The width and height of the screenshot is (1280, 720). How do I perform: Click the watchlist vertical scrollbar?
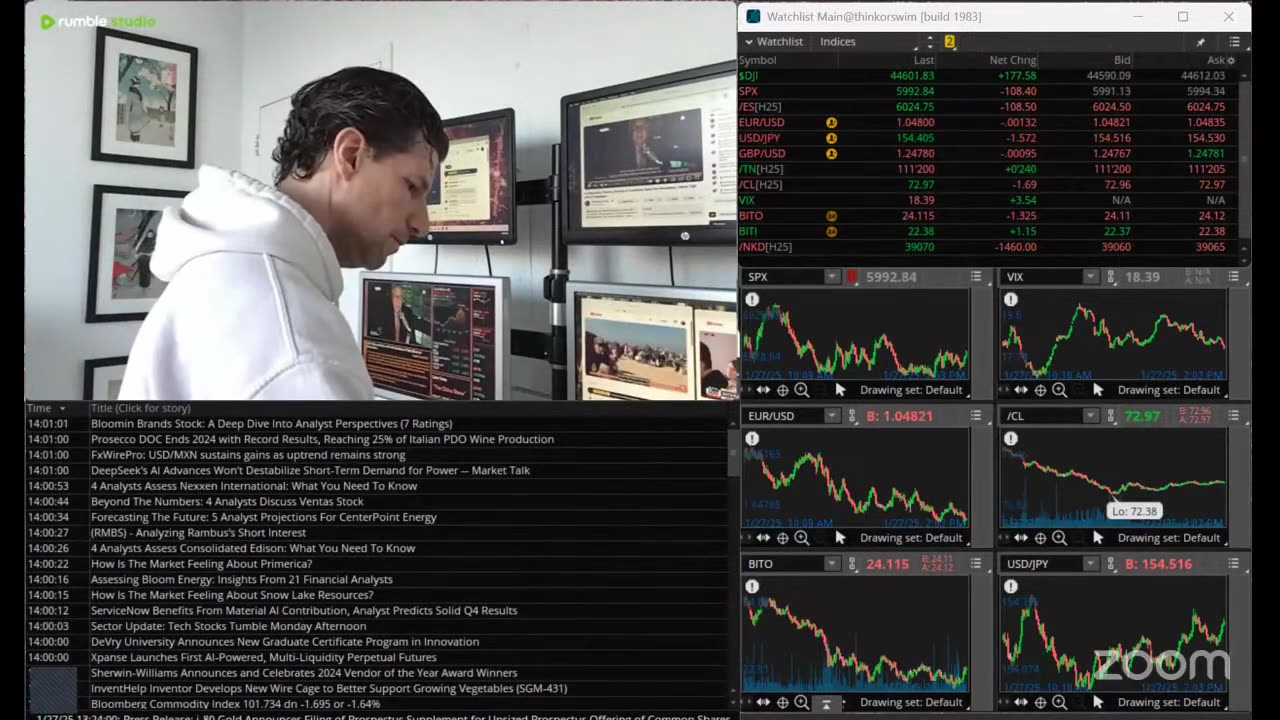[x=1245, y=160]
